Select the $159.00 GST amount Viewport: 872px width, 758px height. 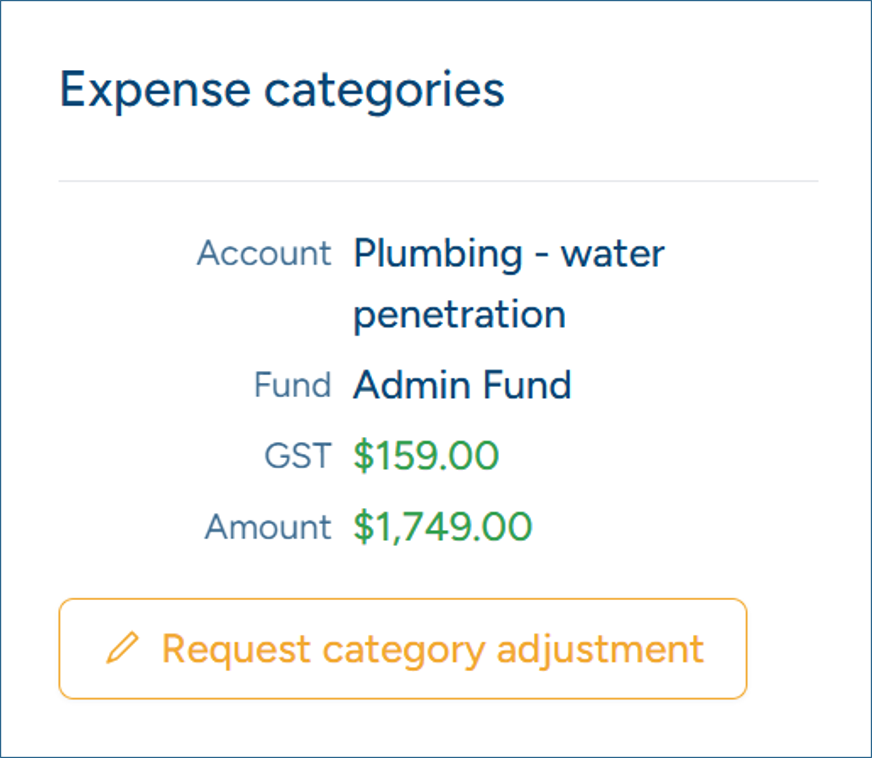pyautogui.click(x=426, y=455)
